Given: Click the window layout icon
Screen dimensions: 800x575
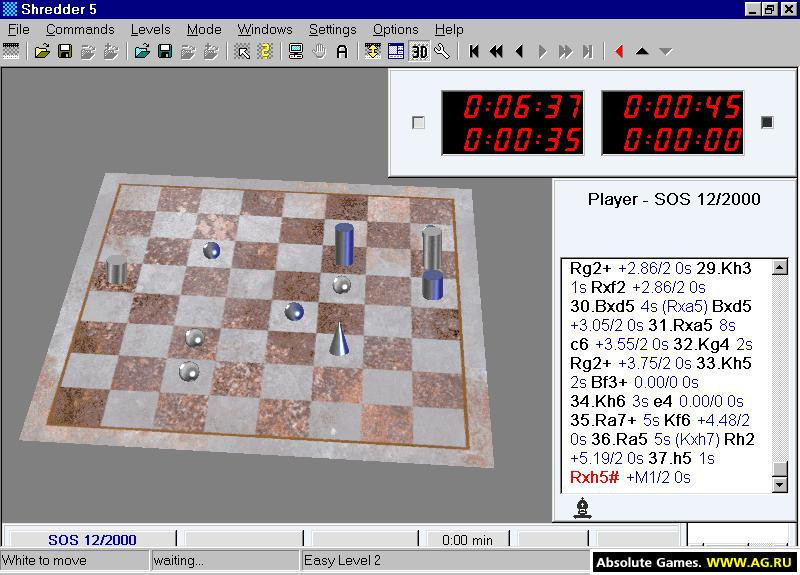Looking at the screenshot, I should [396, 52].
